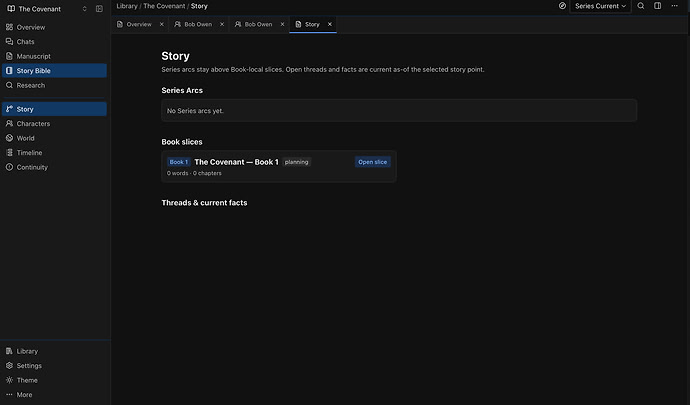Click the Characters people icon

(x=9, y=124)
